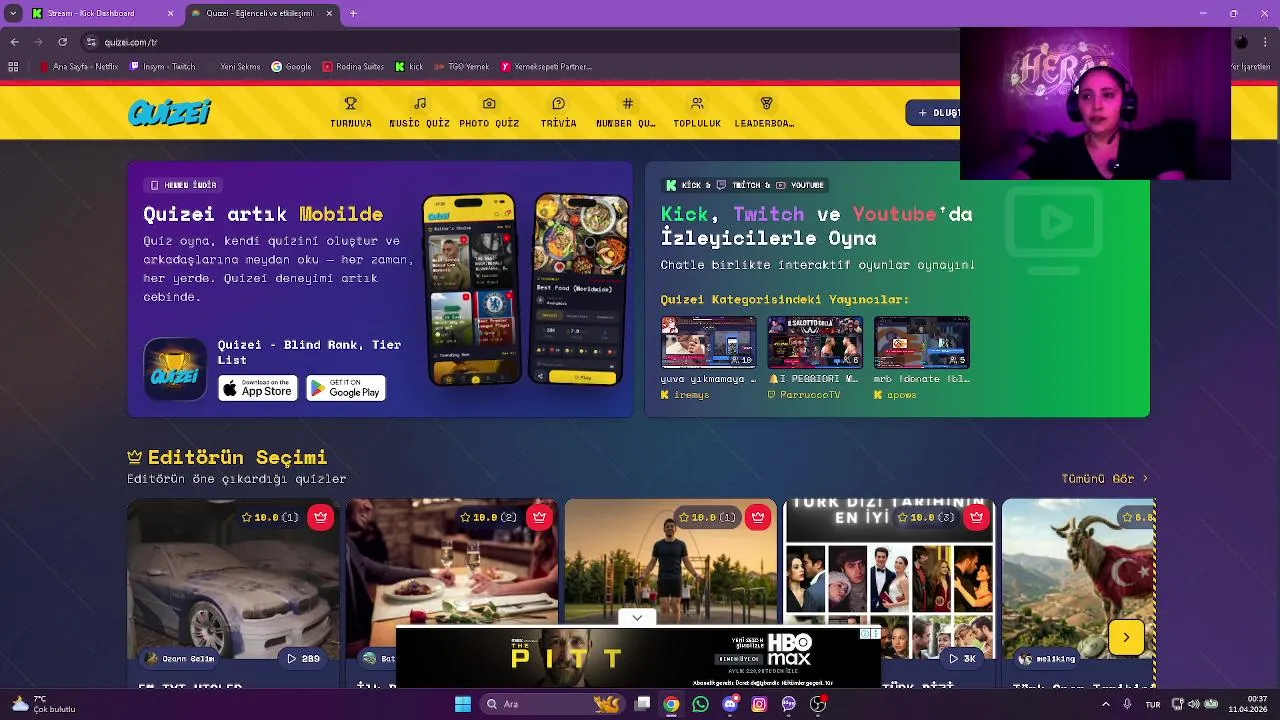Open OBS Studio from the taskbar

(x=818, y=704)
